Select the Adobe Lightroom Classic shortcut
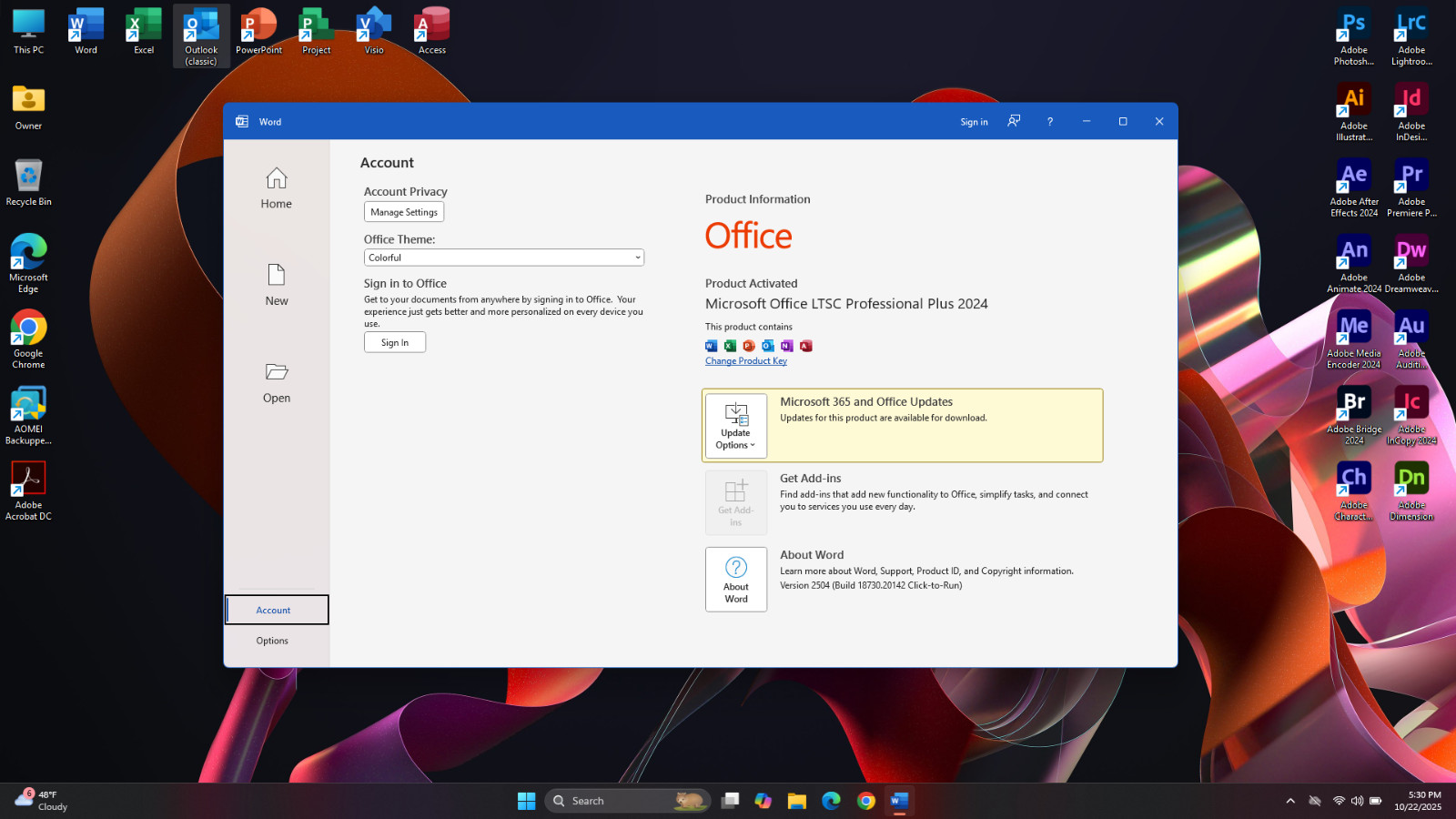Viewport: 1456px width, 819px height. coord(1411,36)
